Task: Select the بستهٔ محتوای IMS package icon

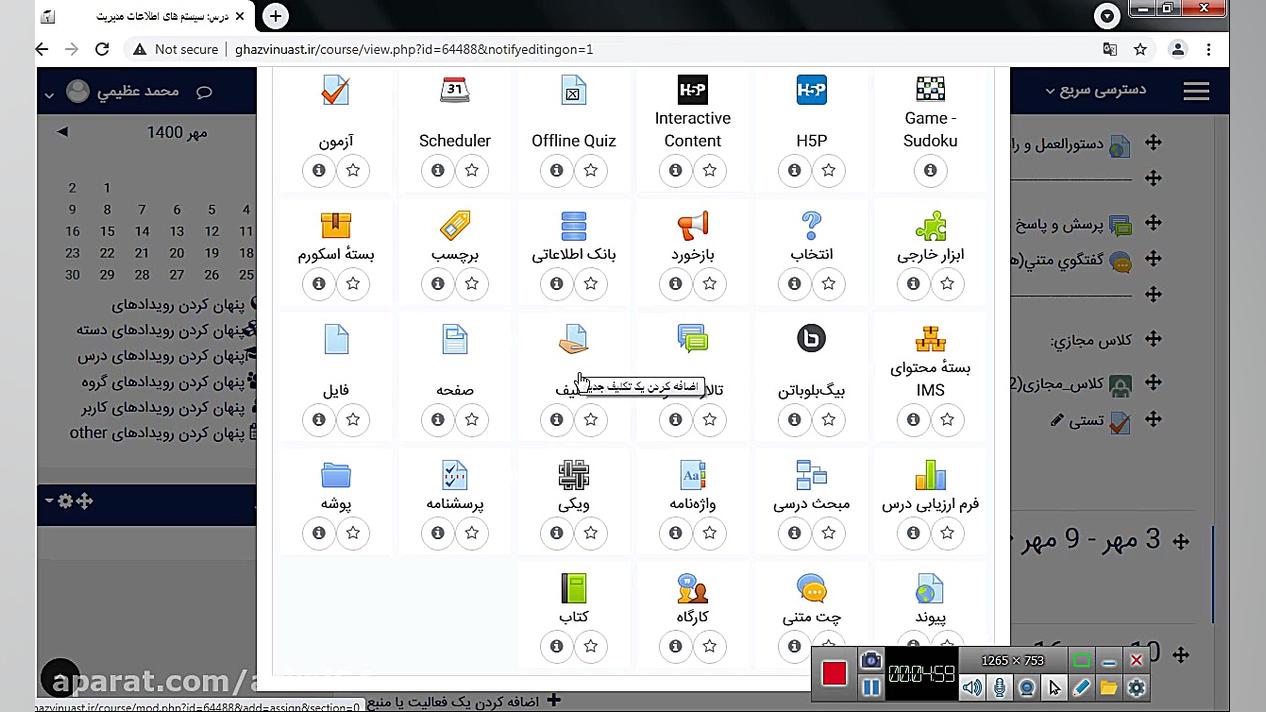Action: (930, 339)
